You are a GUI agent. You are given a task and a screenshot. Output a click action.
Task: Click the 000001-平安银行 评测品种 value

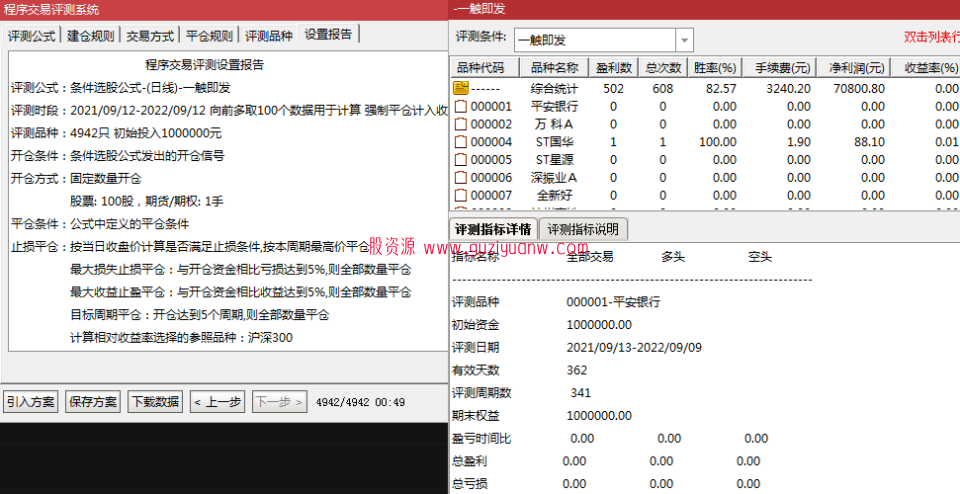tap(613, 302)
